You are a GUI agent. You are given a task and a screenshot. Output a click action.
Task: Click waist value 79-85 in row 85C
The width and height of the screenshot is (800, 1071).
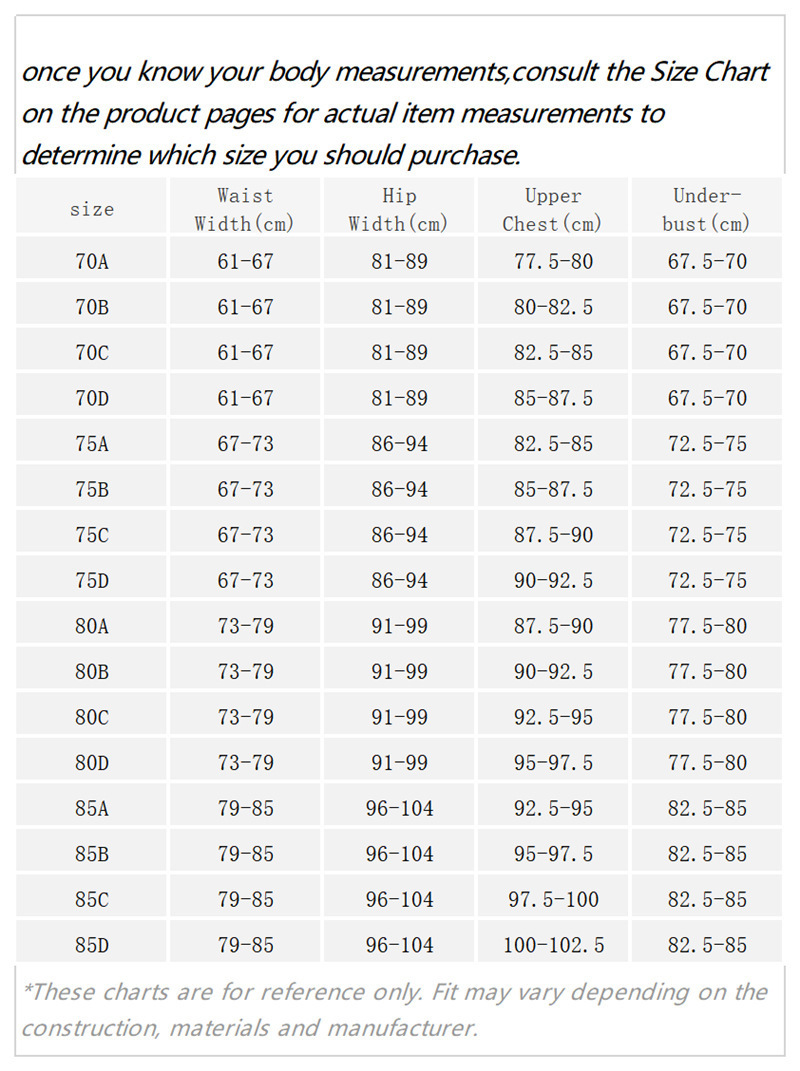[245, 899]
